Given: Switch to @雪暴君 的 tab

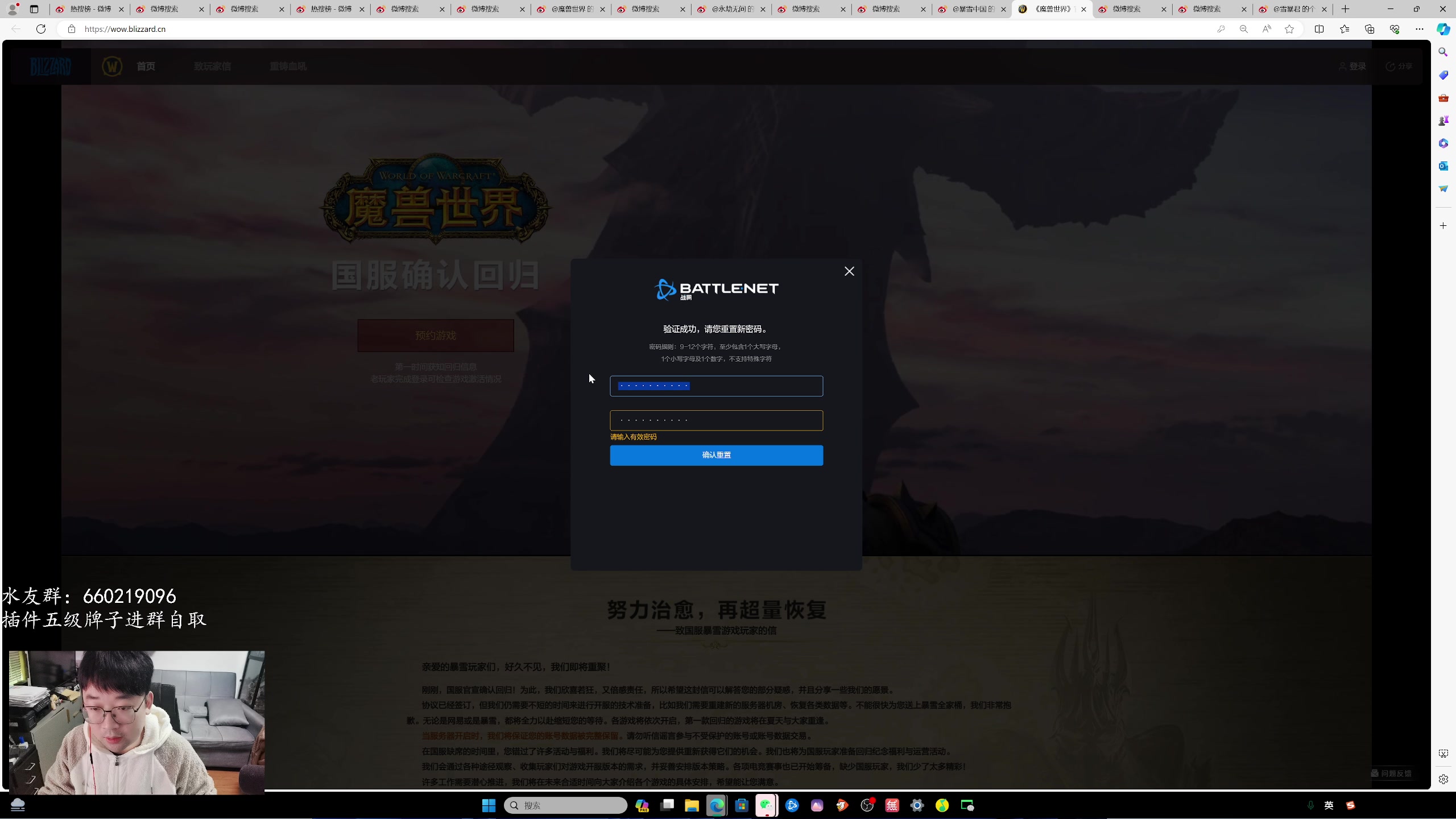Looking at the screenshot, I should point(1293,9).
